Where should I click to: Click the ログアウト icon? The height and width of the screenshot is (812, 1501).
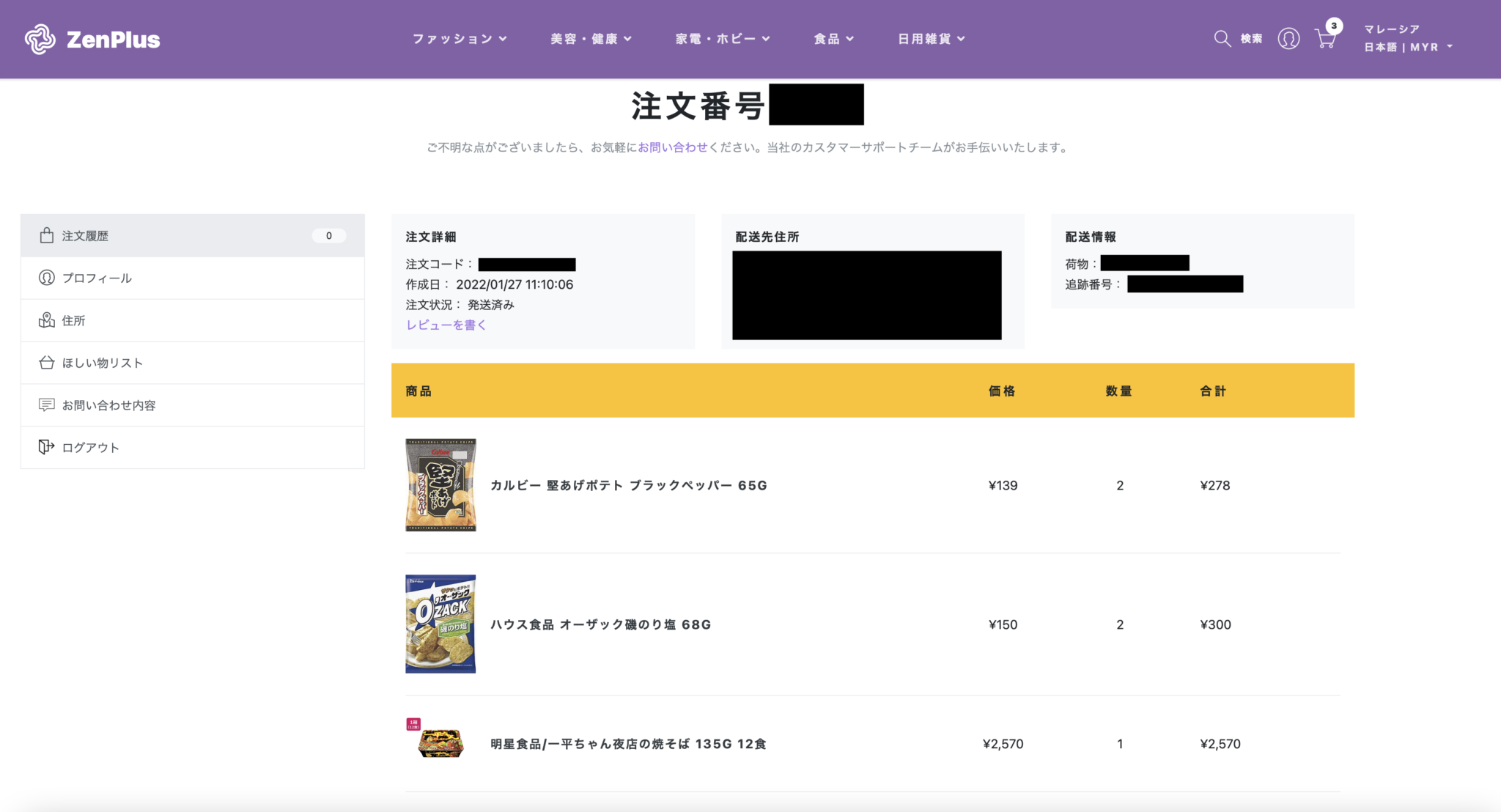45,446
